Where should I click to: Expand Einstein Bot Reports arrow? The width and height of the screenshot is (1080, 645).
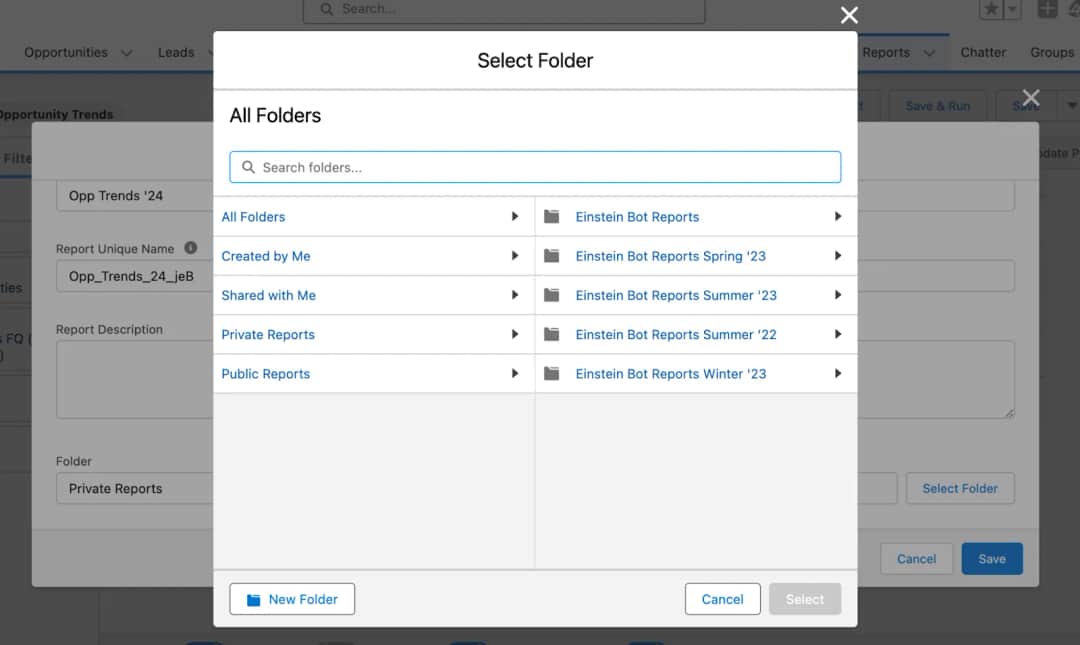[838, 216]
